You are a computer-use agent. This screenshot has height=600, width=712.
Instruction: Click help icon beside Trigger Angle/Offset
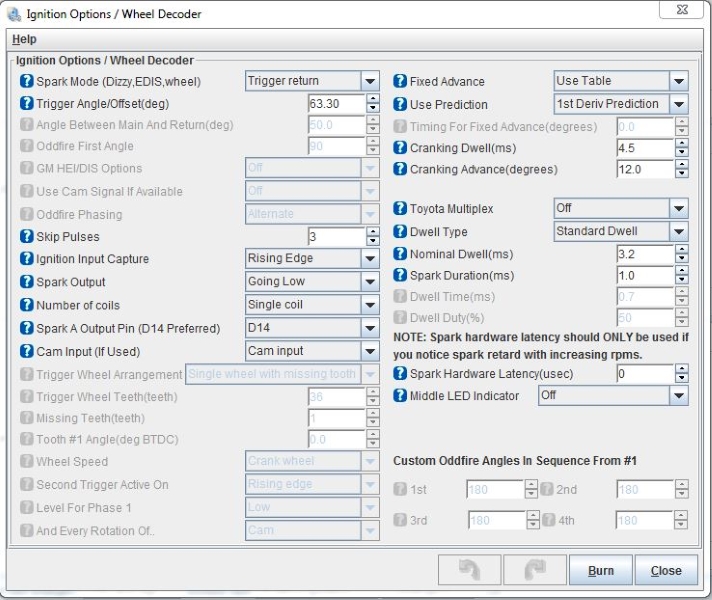click(x=27, y=104)
